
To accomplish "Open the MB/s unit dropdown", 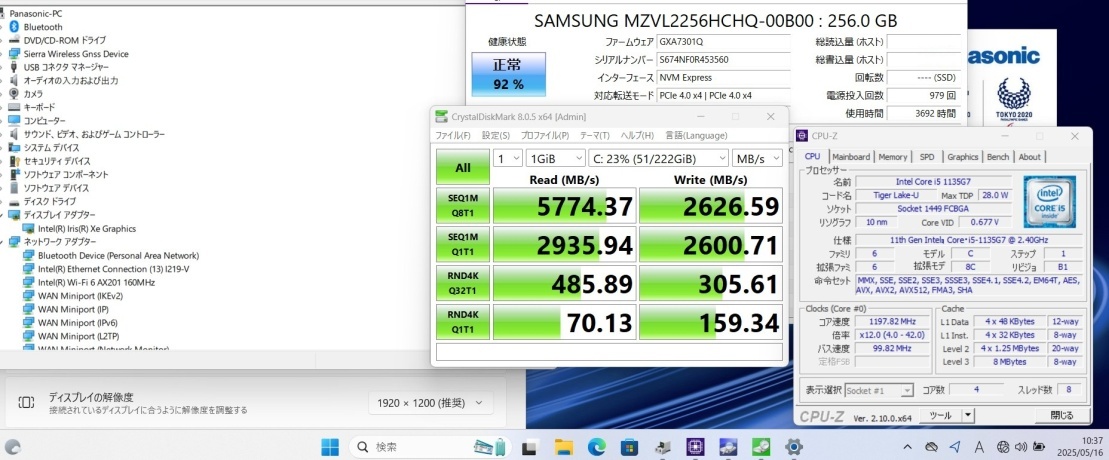I will tap(757, 159).
